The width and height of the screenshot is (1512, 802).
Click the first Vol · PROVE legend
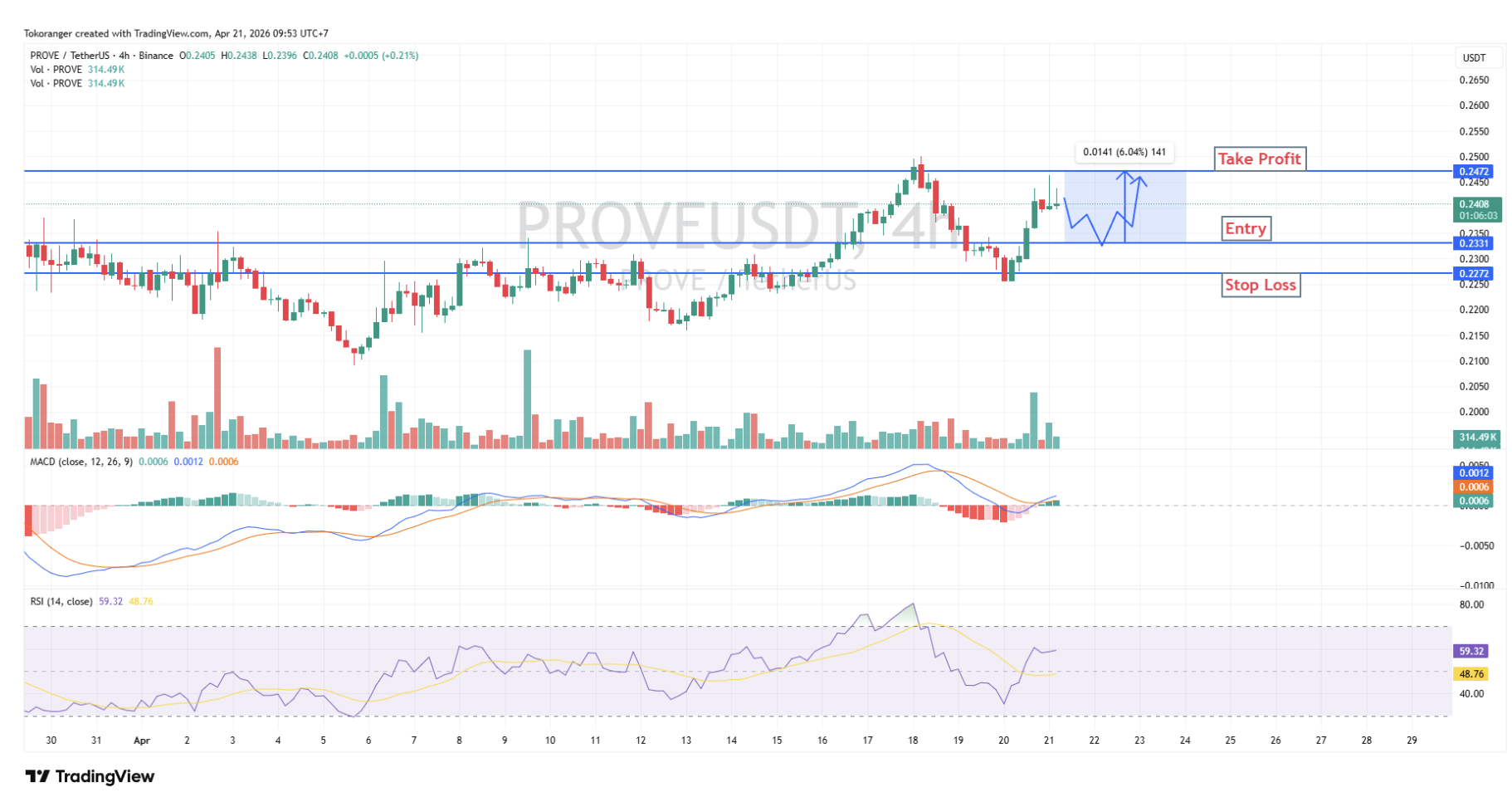[56, 70]
